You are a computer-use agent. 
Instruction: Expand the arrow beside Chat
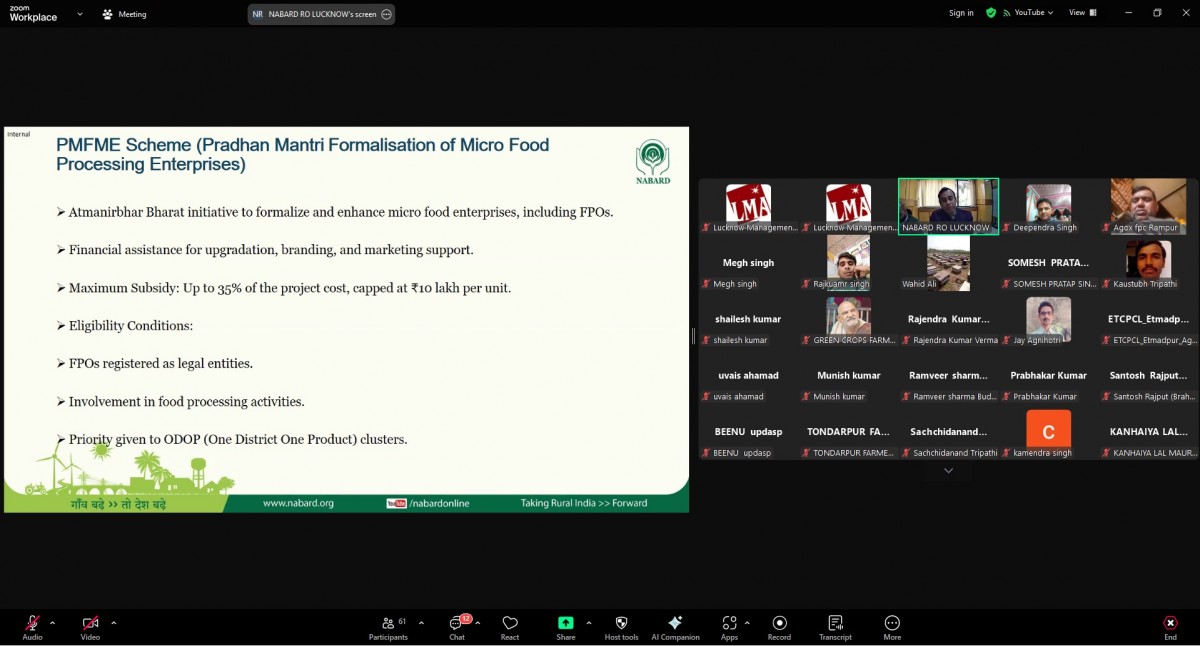(x=478, y=622)
